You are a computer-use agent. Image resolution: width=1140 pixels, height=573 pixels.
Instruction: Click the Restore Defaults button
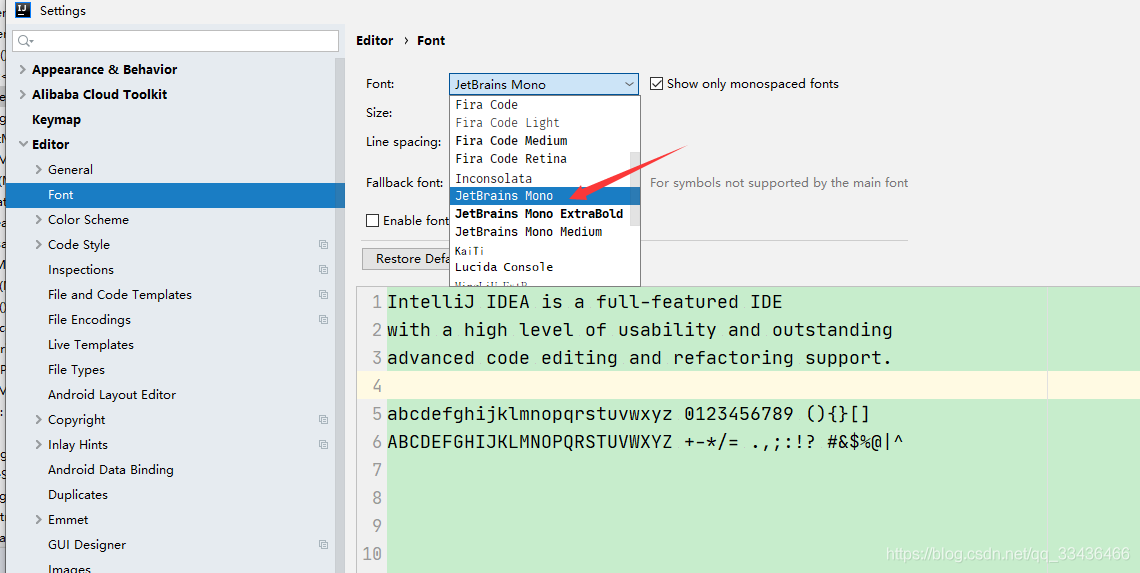click(406, 259)
